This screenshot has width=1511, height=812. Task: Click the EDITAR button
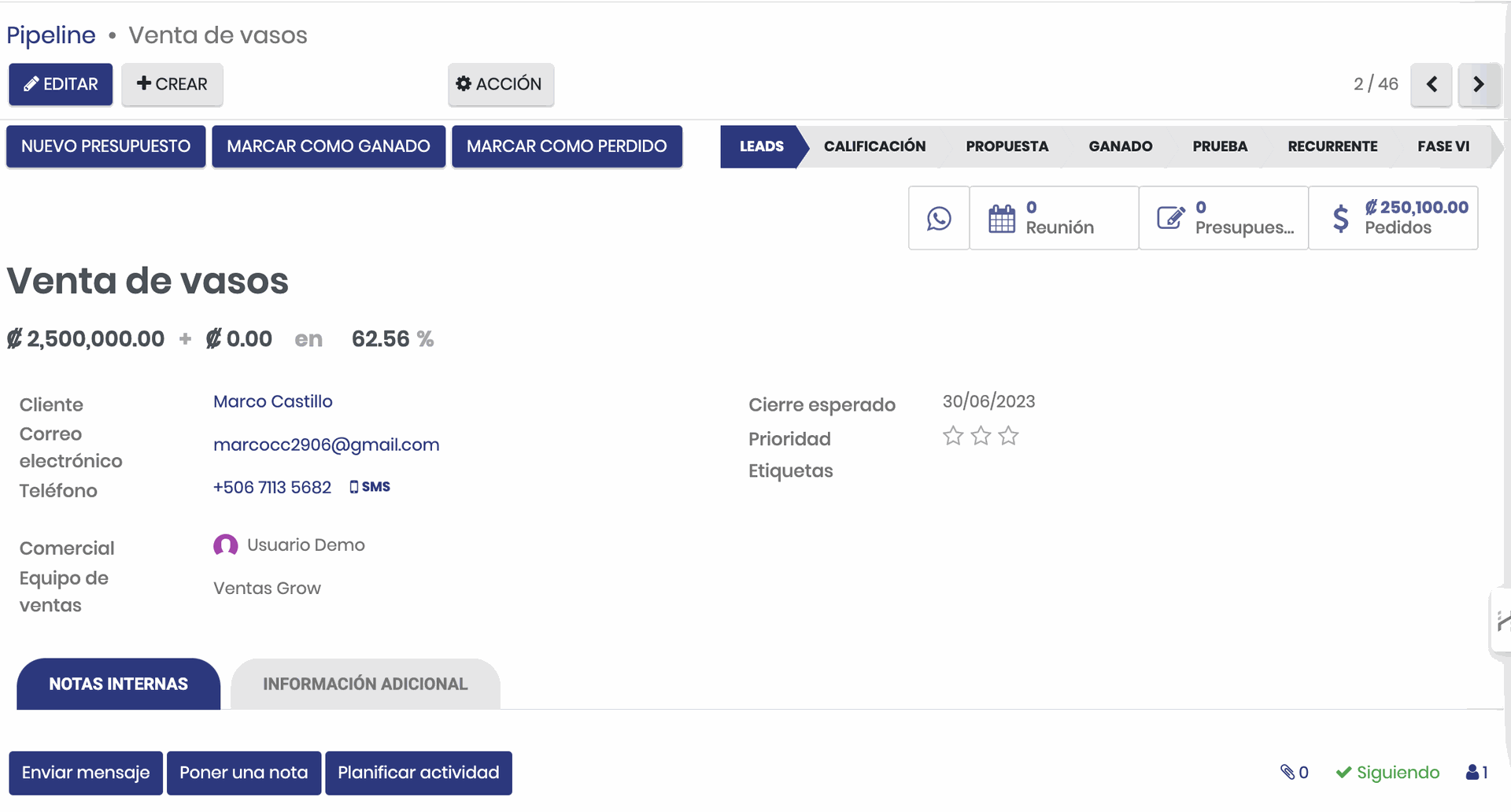pyautogui.click(x=61, y=84)
